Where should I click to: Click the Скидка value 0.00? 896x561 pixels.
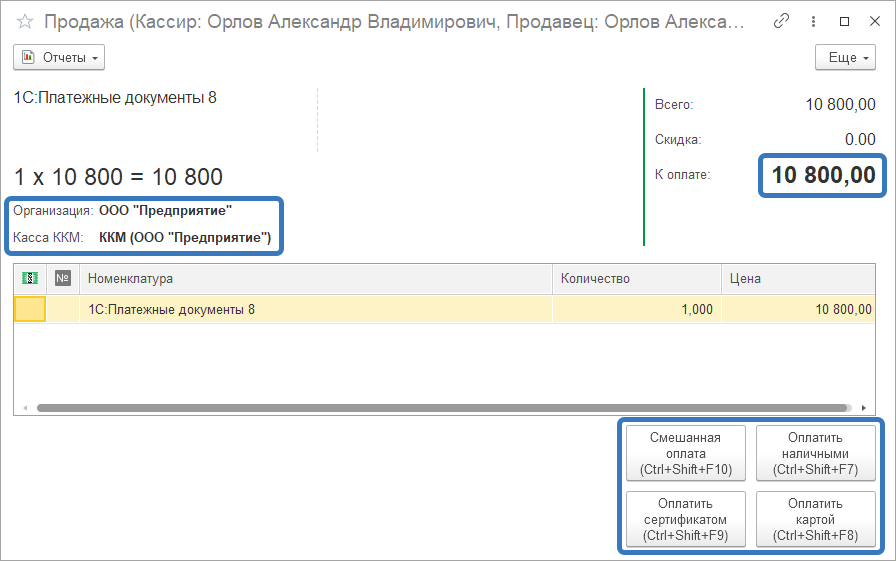click(x=860, y=139)
